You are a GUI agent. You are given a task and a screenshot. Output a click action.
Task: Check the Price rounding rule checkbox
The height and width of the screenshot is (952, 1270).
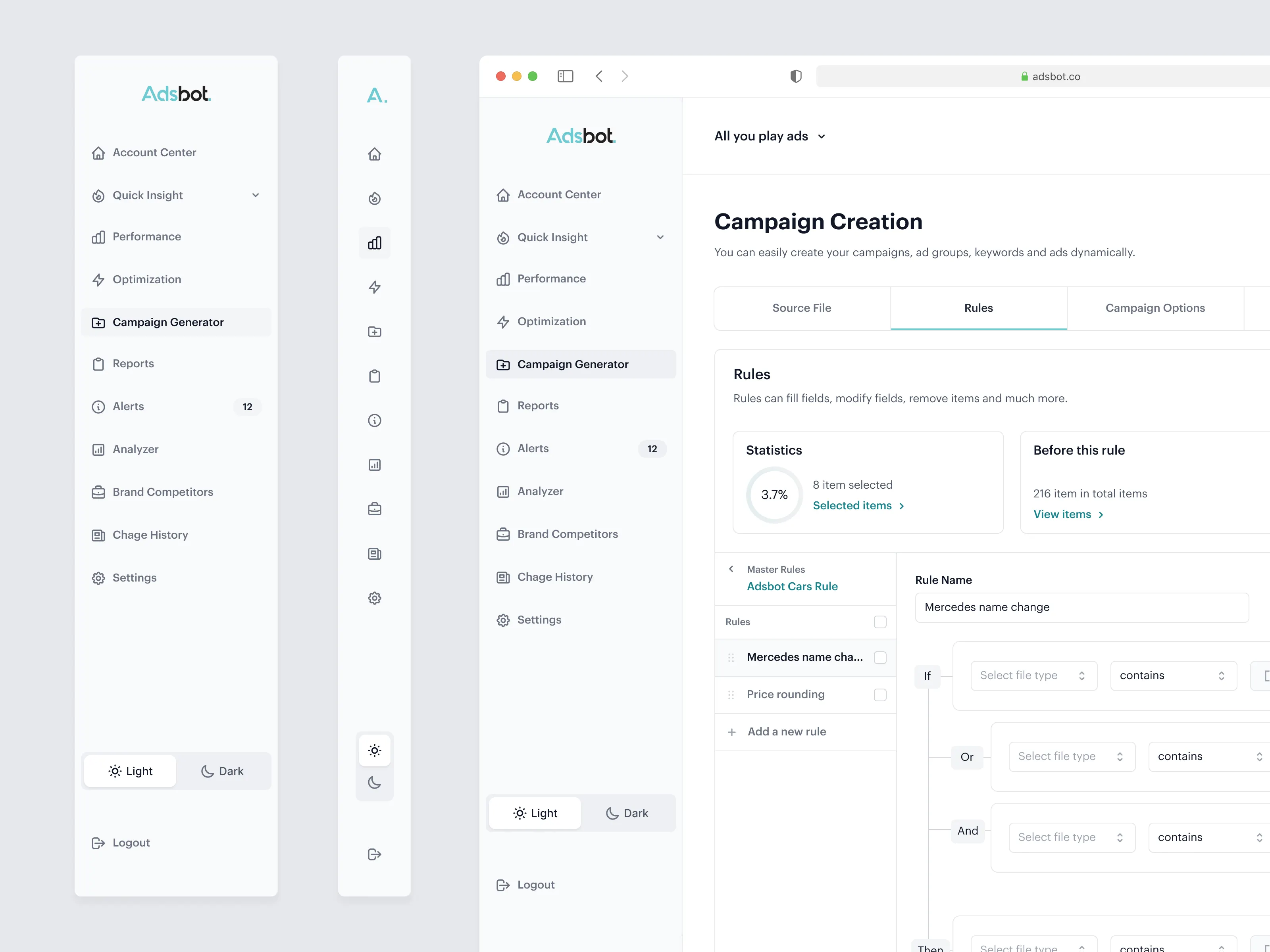tap(879, 695)
